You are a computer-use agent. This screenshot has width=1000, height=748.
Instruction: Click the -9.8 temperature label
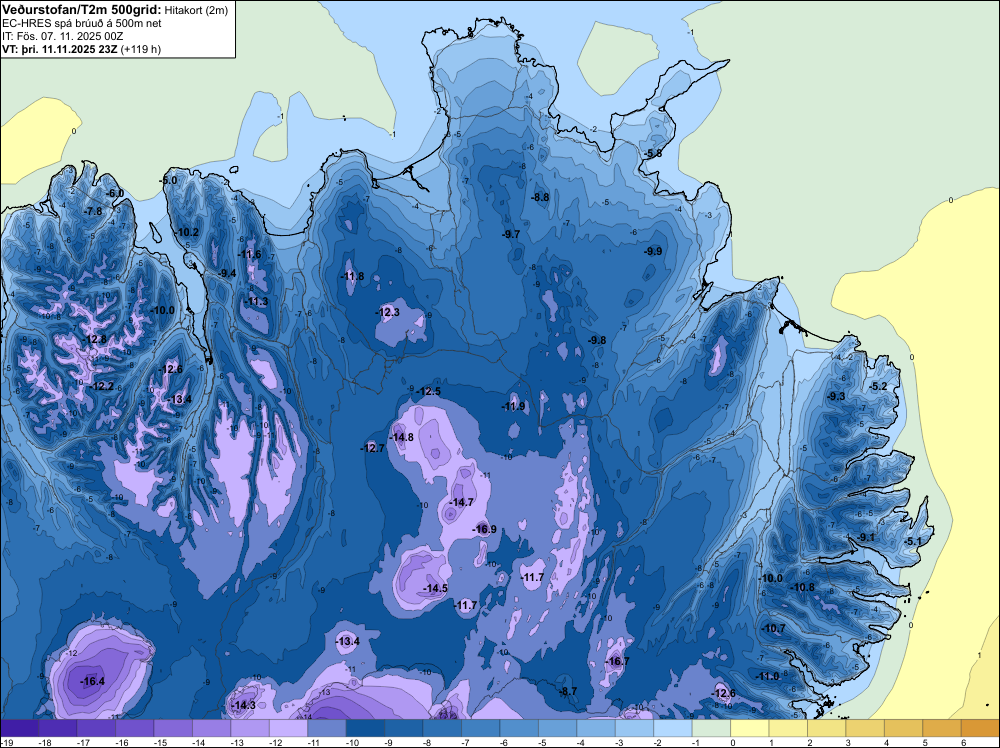597,341
